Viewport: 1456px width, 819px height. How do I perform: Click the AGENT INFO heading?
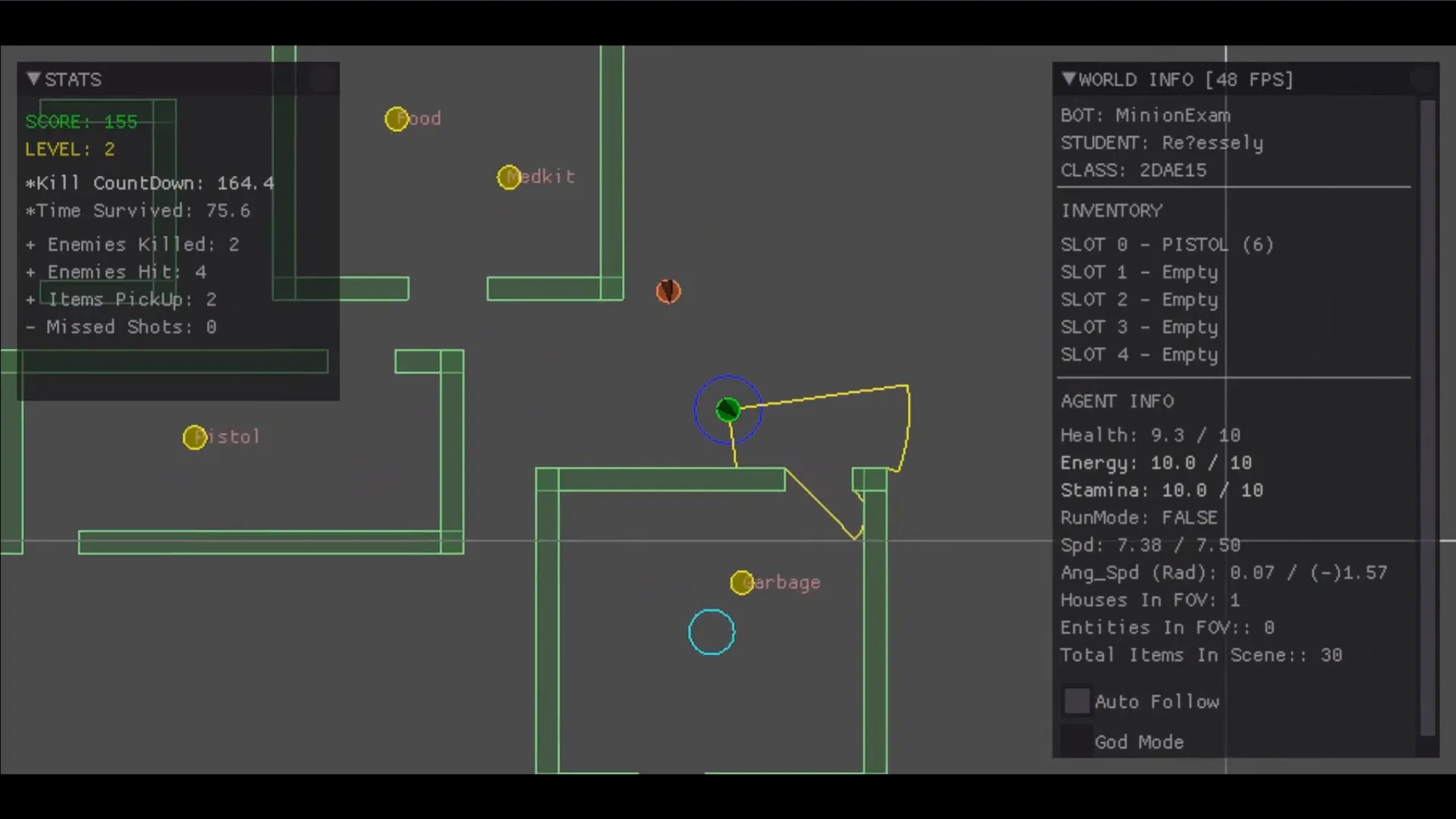1118,401
